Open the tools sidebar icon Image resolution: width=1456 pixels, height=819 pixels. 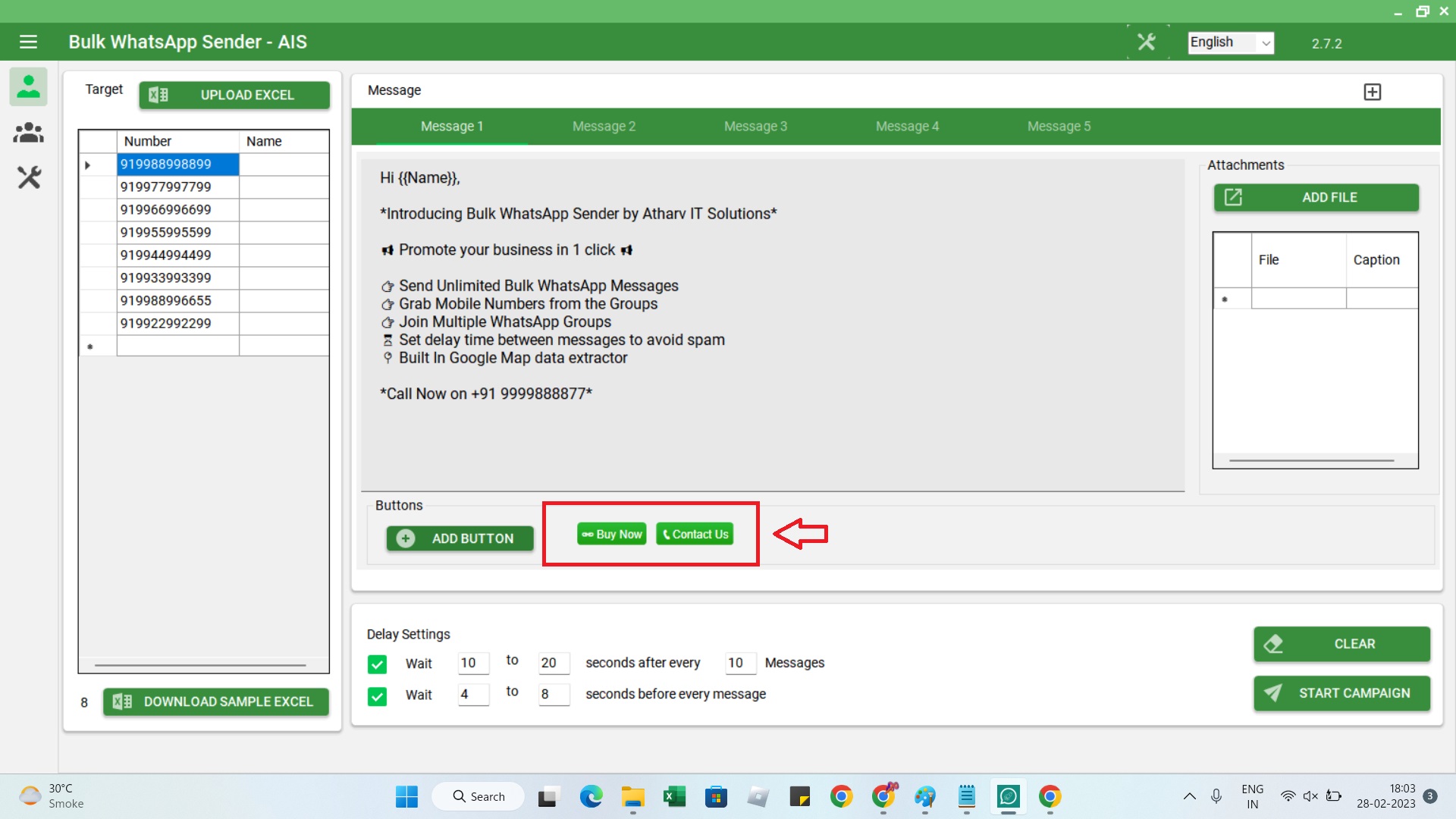[x=29, y=177]
